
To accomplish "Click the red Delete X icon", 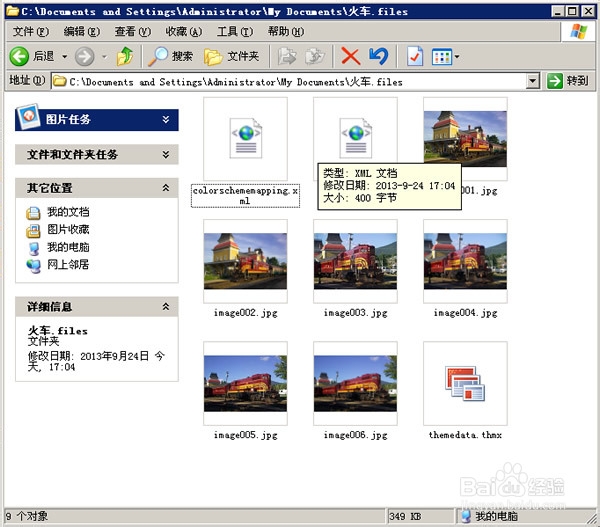I will tap(351, 57).
